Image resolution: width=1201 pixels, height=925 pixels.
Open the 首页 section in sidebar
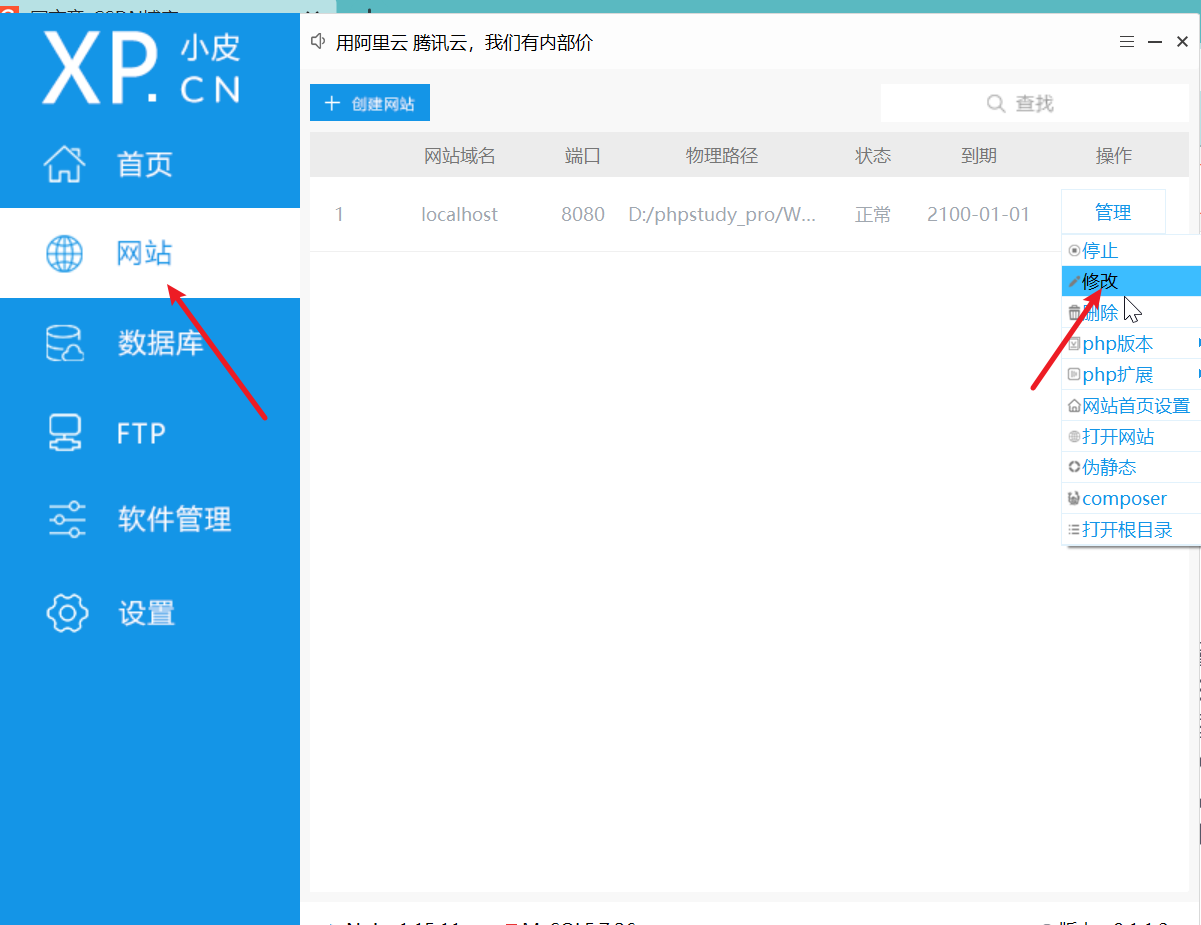point(150,164)
